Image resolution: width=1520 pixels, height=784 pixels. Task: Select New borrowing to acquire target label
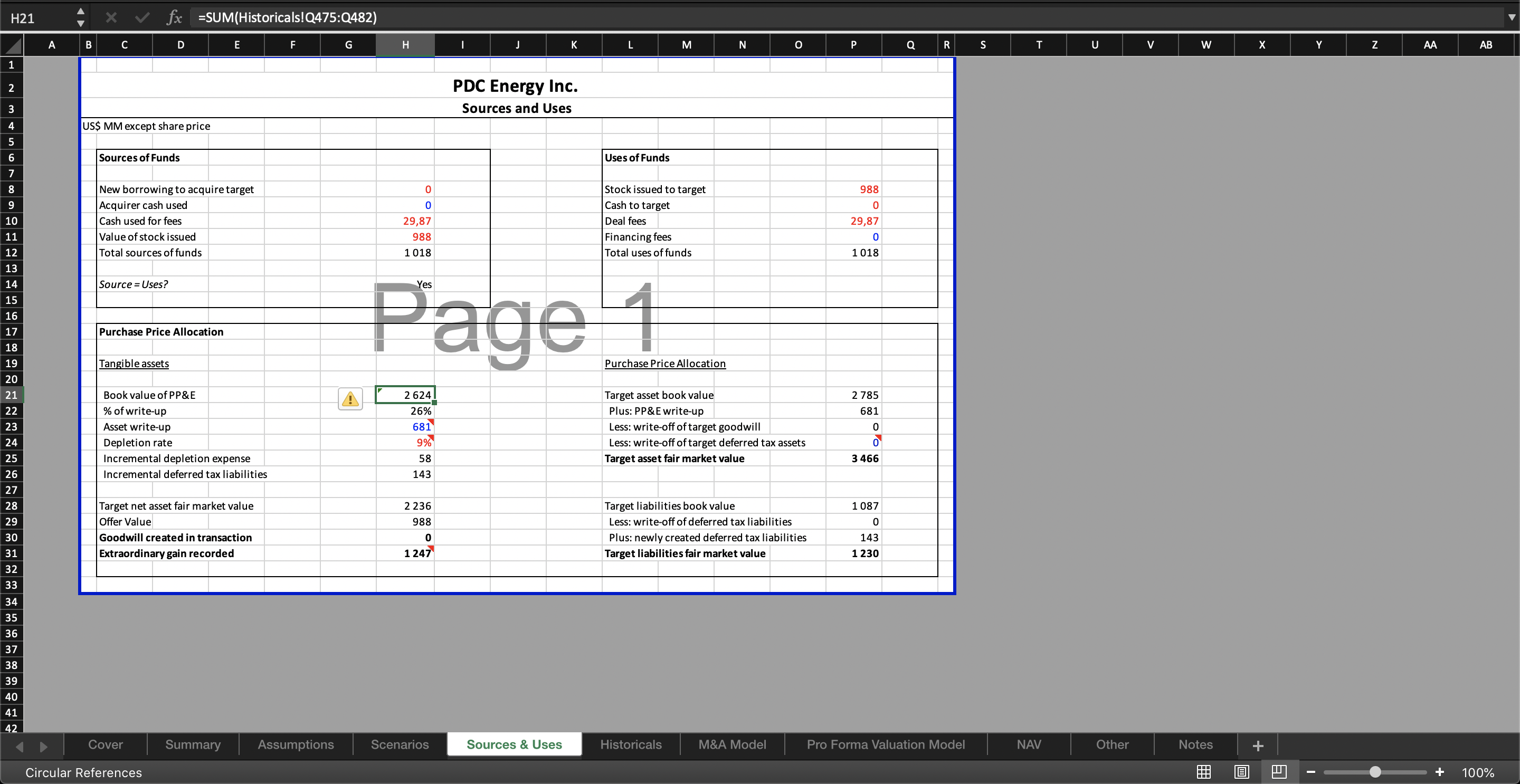click(176, 189)
